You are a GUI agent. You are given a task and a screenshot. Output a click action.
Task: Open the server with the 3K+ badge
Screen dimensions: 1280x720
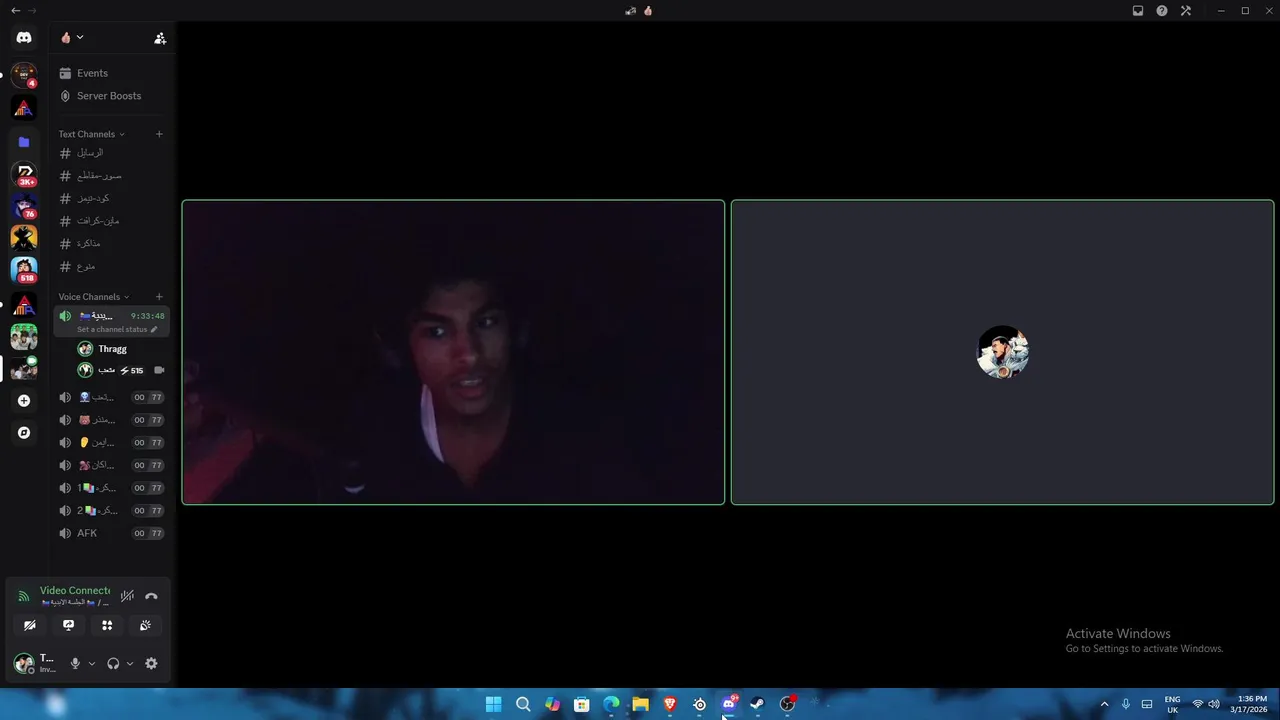click(24, 174)
